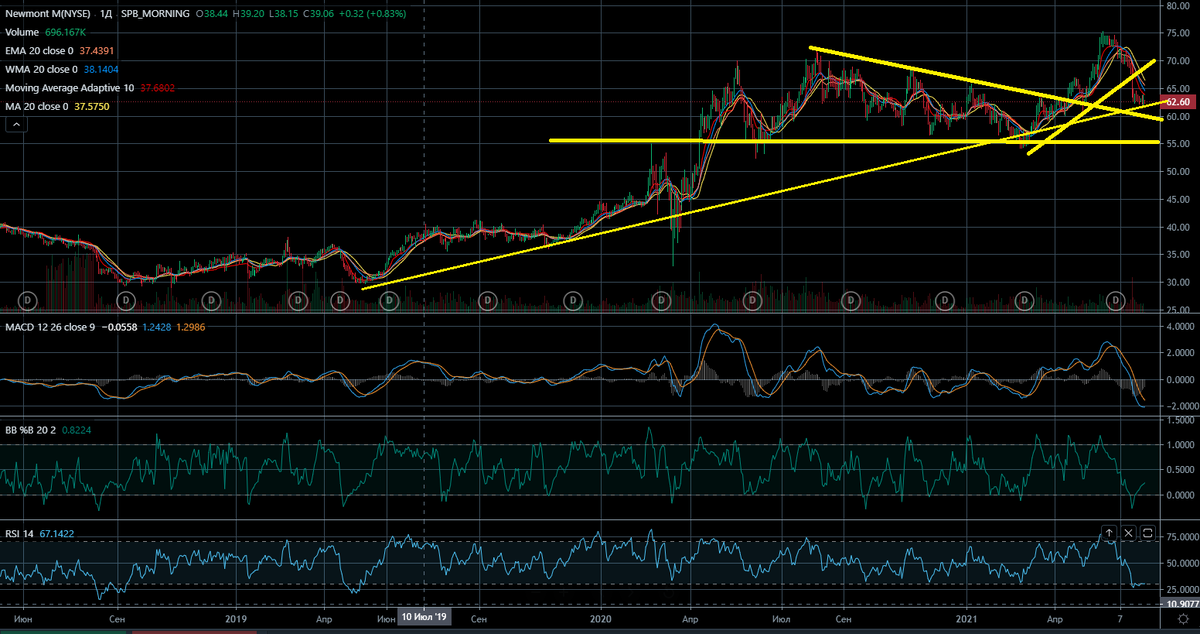Screen dimensions: 1200x634
Task: Select the WMA 20 close indicator legend
Action: click(40, 69)
